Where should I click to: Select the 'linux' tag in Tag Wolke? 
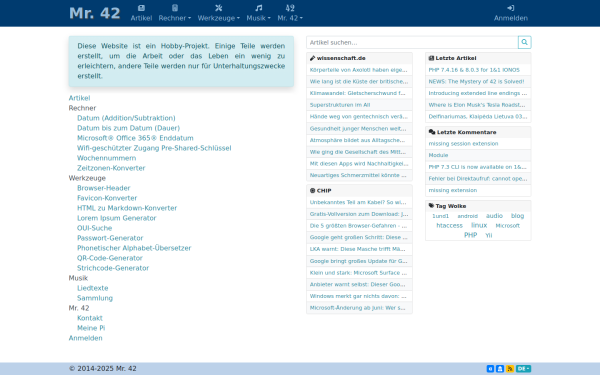(479, 225)
